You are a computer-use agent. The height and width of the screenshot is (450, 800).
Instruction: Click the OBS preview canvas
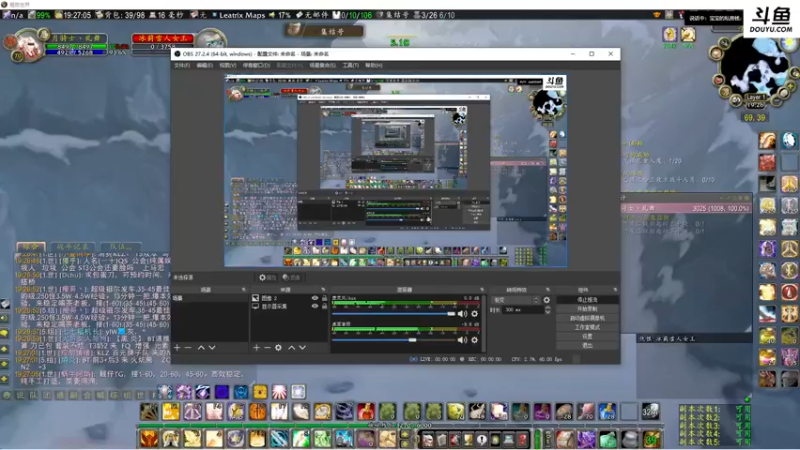coord(395,171)
